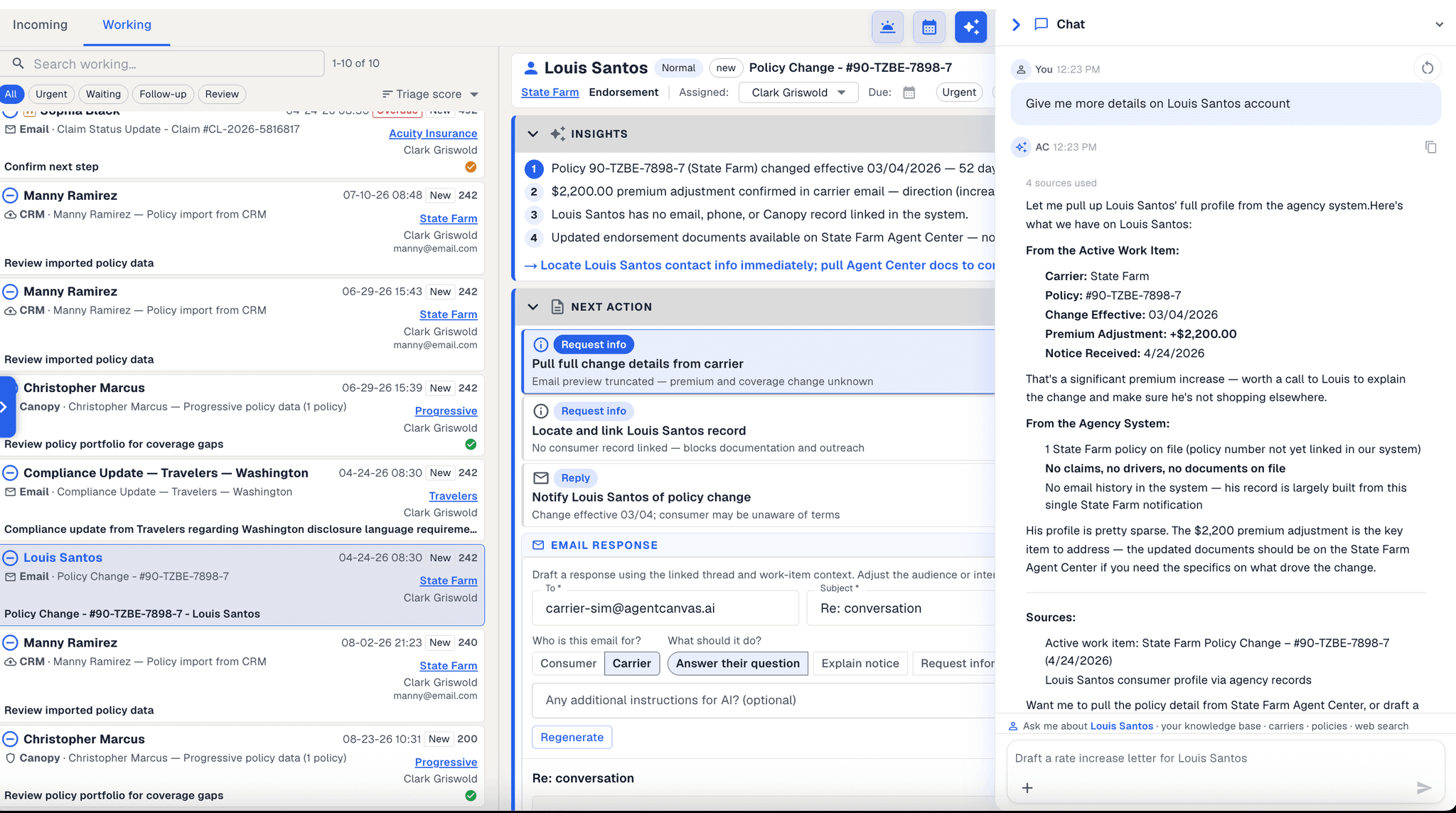Click the plus attachment icon in chat
Image resolution: width=1456 pixels, height=813 pixels.
[x=1027, y=787]
